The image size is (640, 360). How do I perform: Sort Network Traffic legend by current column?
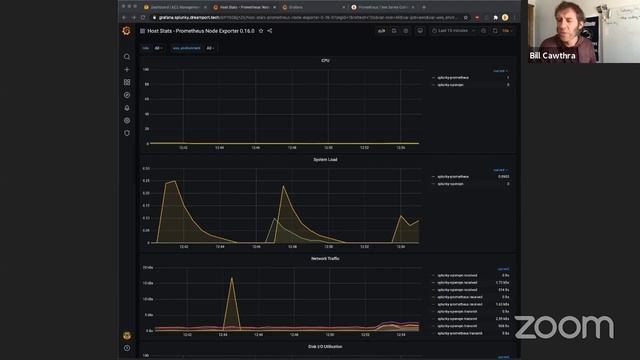503,269
